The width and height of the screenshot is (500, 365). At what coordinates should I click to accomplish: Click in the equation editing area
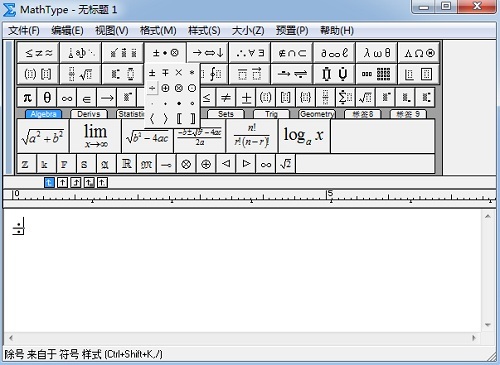pos(243,271)
